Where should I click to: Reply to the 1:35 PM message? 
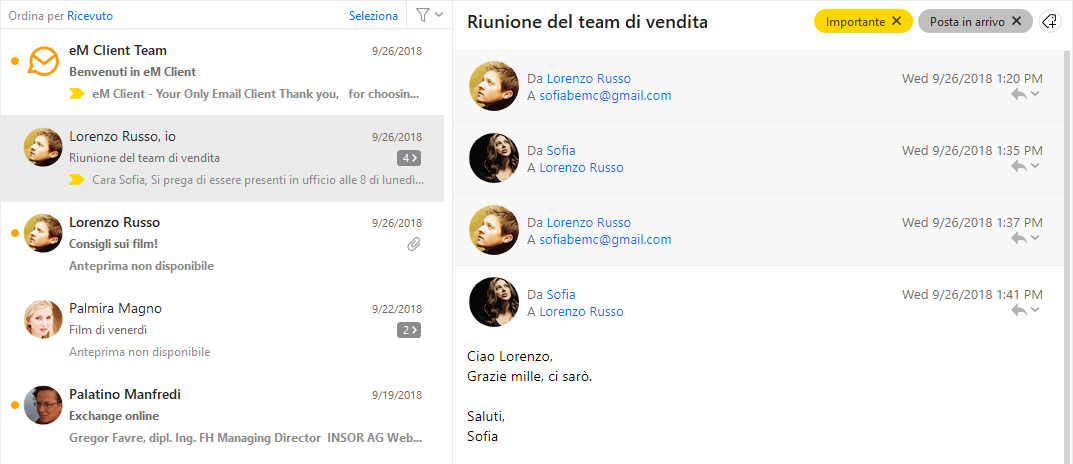pos(1019,166)
